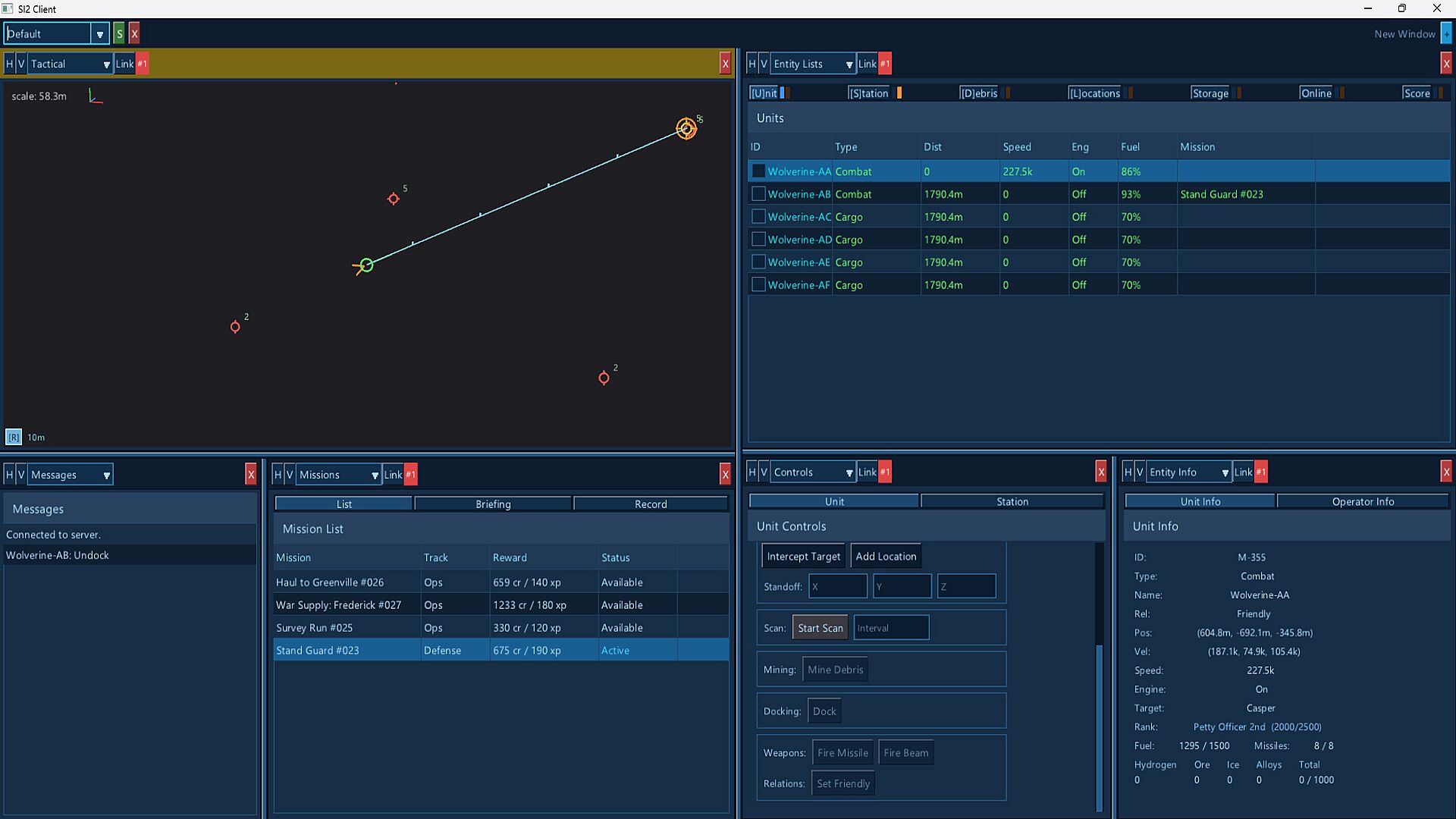The height and width of the screenshot is (819, 1456).
Task: Click the green S save layout button
Action: [119, 34]
